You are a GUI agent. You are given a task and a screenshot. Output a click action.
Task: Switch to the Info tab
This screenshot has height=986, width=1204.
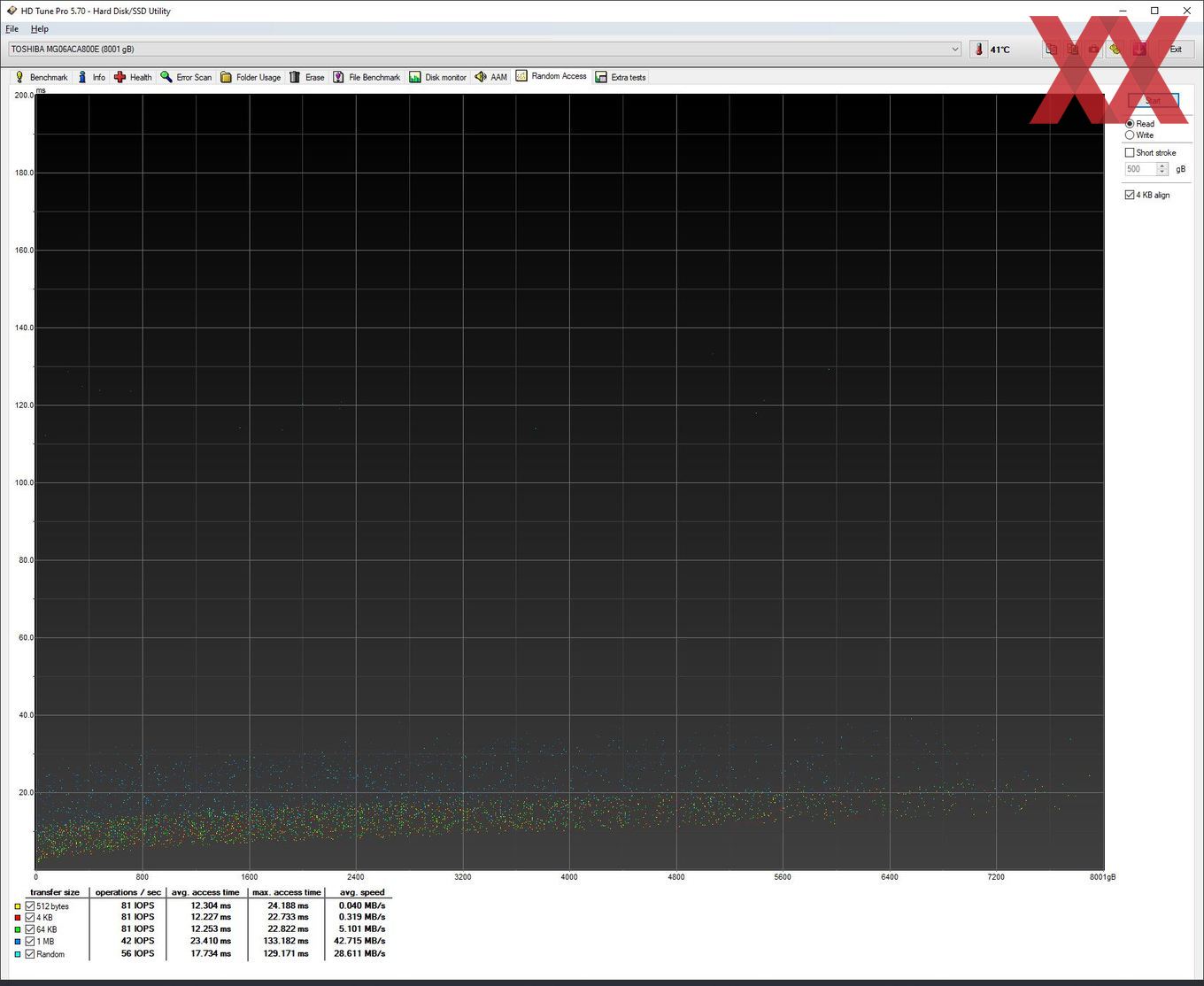91,77
